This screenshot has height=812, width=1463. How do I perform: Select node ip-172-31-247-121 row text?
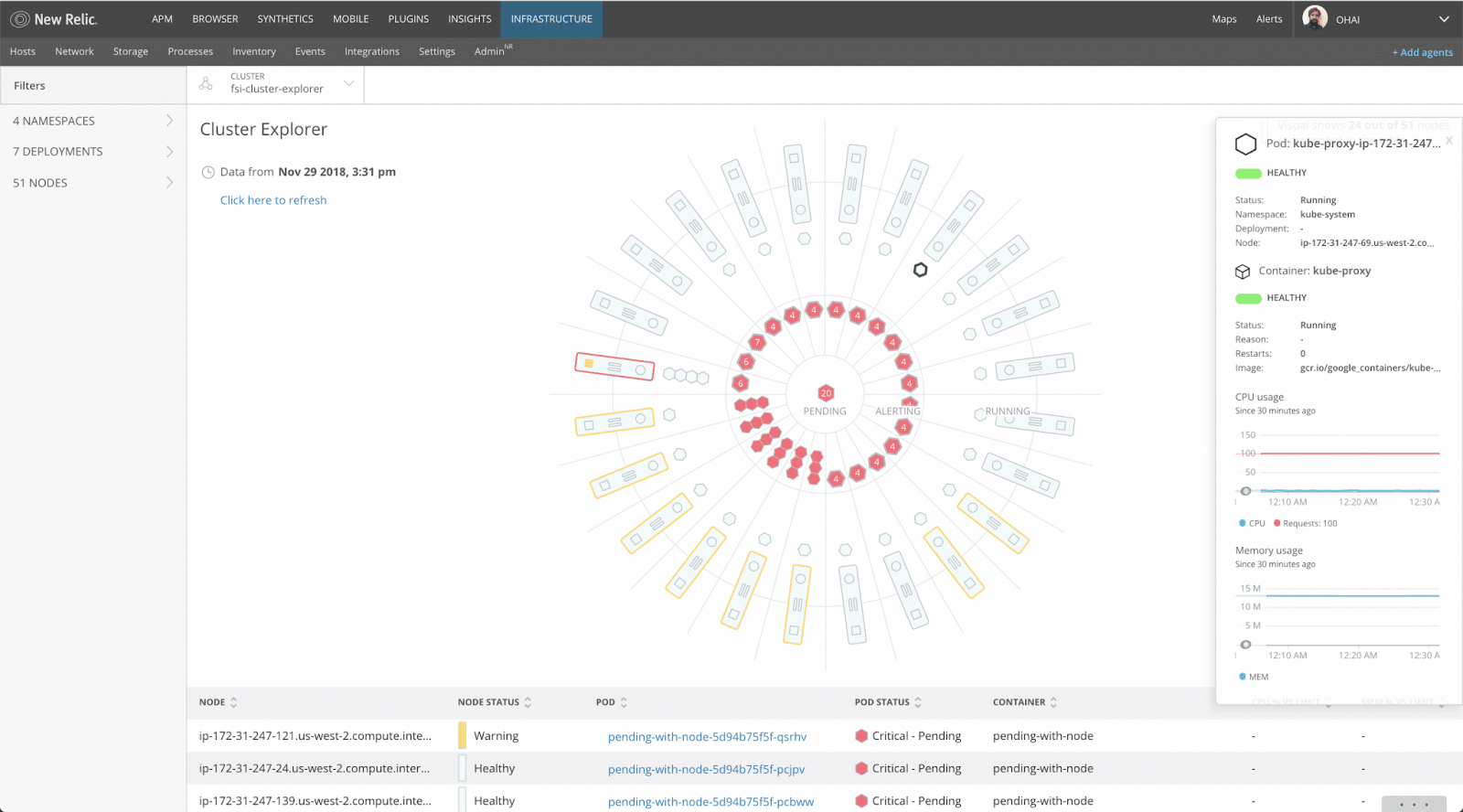315,735
